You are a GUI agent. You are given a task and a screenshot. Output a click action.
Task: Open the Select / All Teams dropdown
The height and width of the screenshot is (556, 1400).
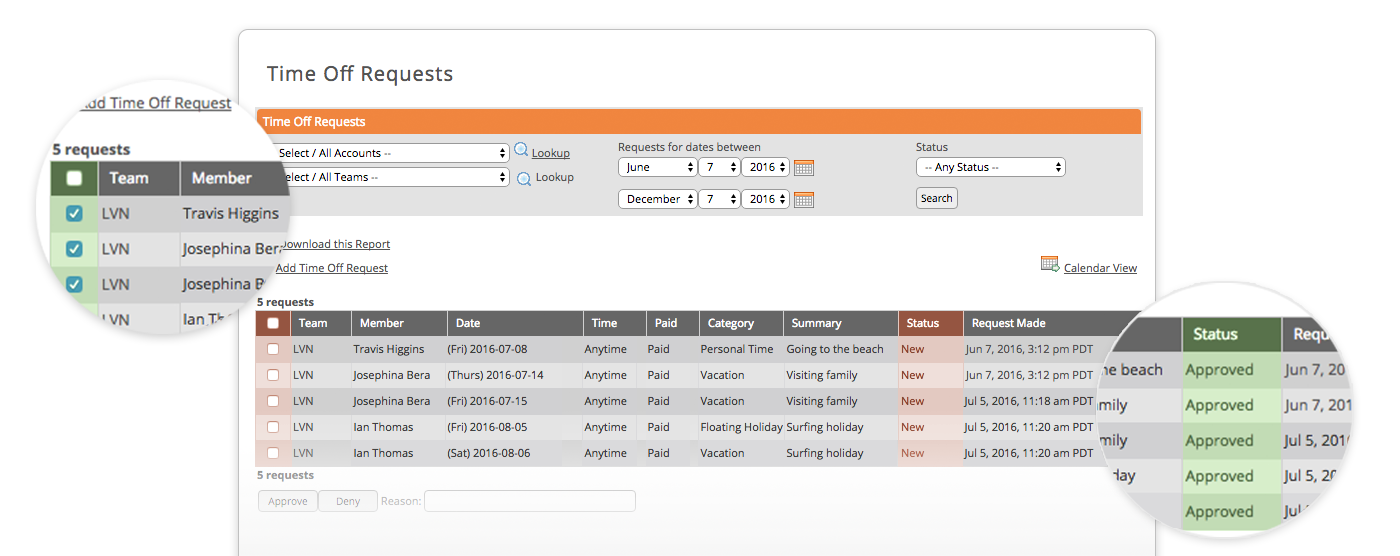coord(391,177)
